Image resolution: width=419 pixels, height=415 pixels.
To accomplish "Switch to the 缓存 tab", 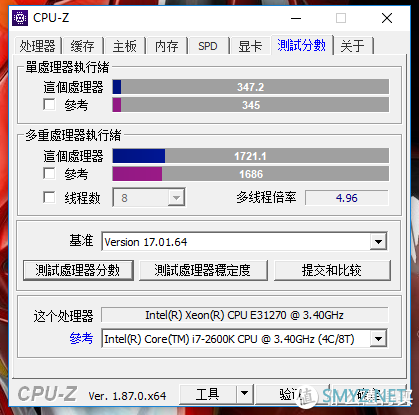I will pyautogui.click(x=82, y=46).
